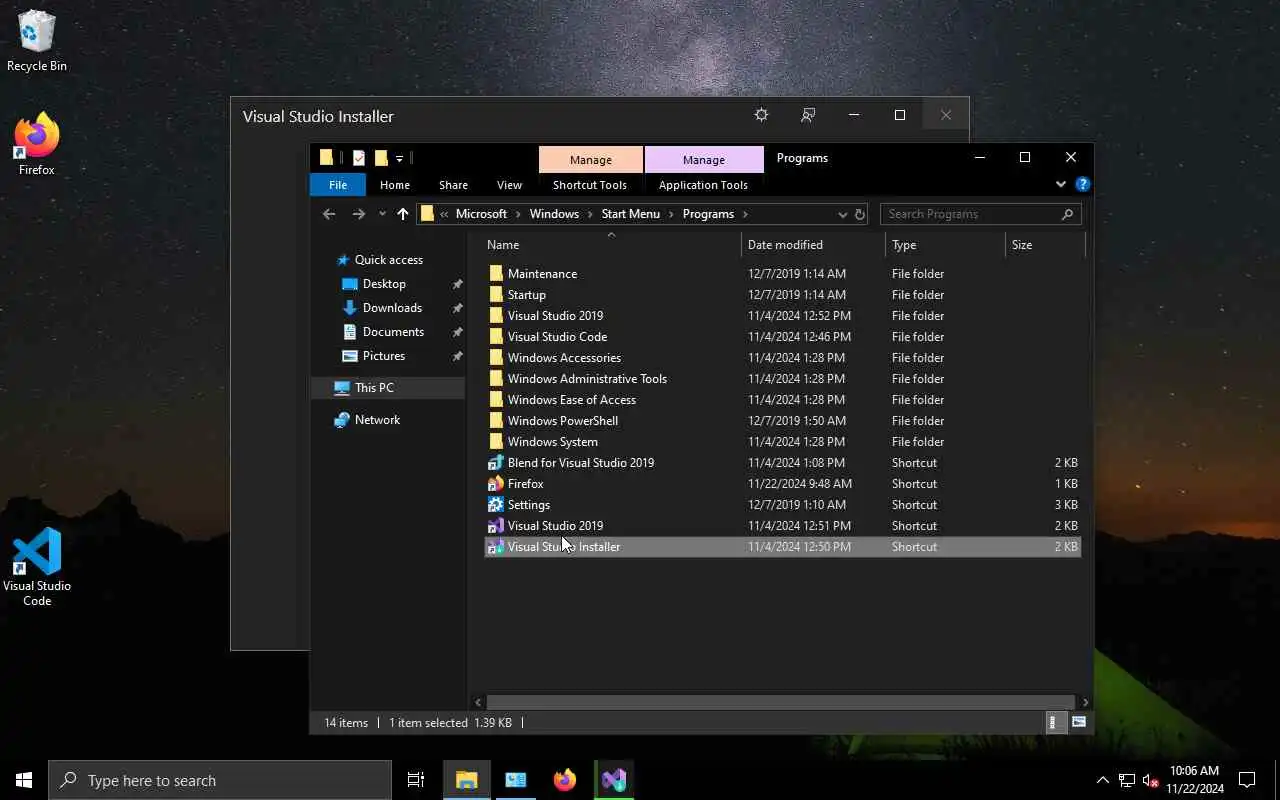Refresh the Programs folder view

click(859, 214)
